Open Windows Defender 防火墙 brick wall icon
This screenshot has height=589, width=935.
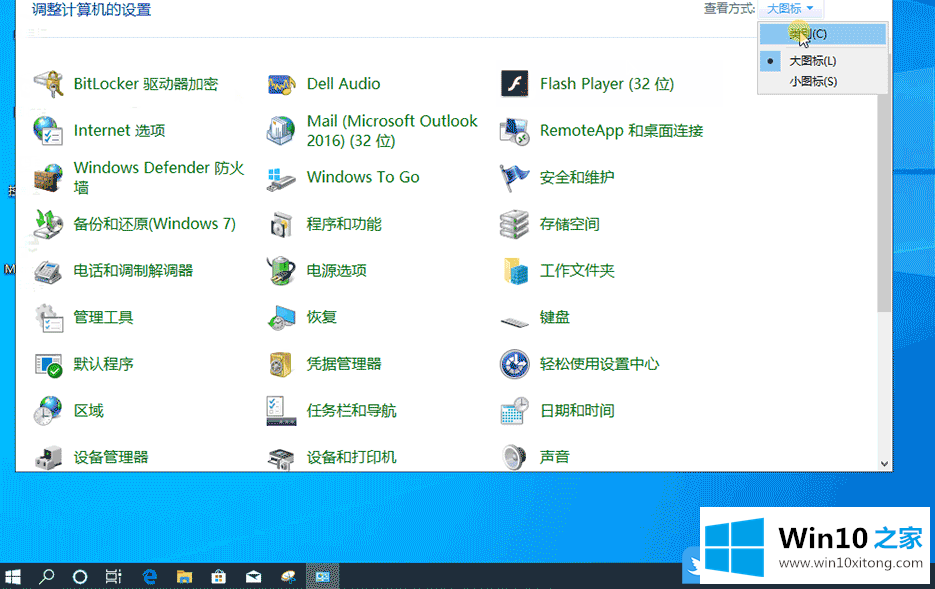48,177
